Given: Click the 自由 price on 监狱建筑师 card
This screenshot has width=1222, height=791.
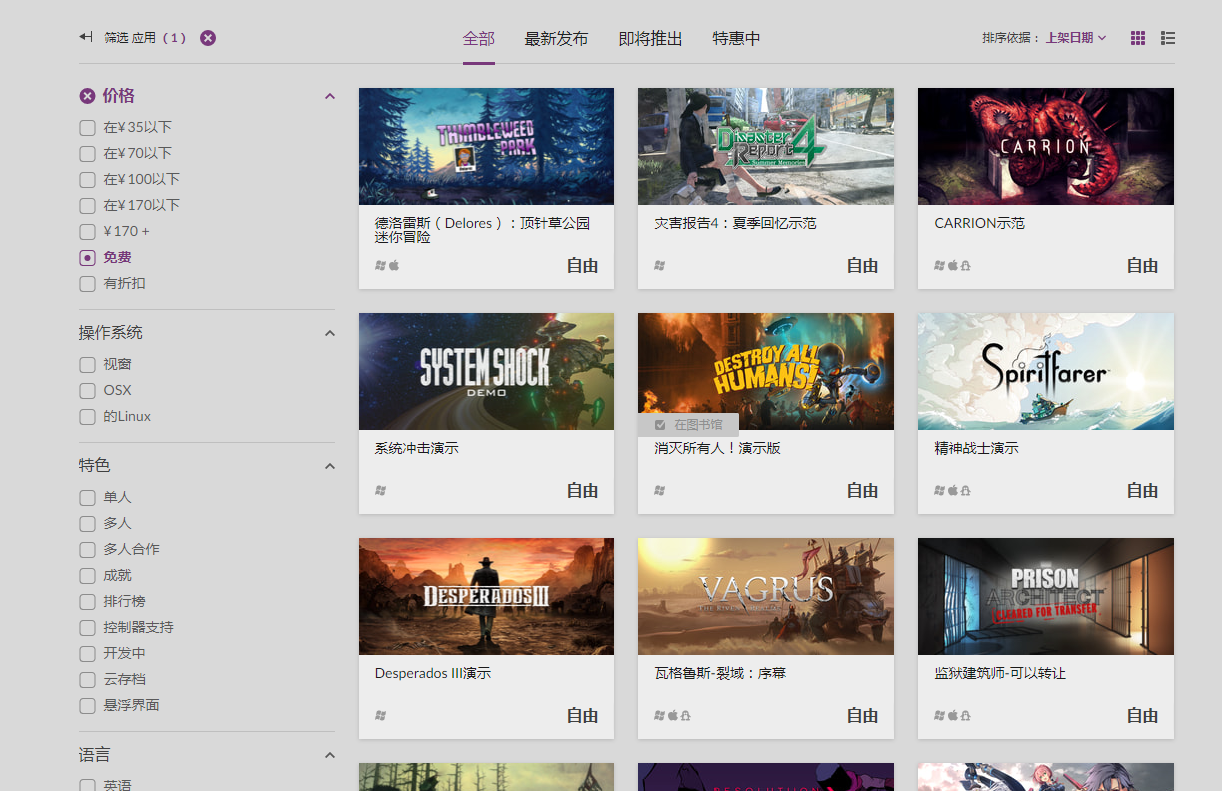Looking at the screenshot, I should click(1142, 715).
